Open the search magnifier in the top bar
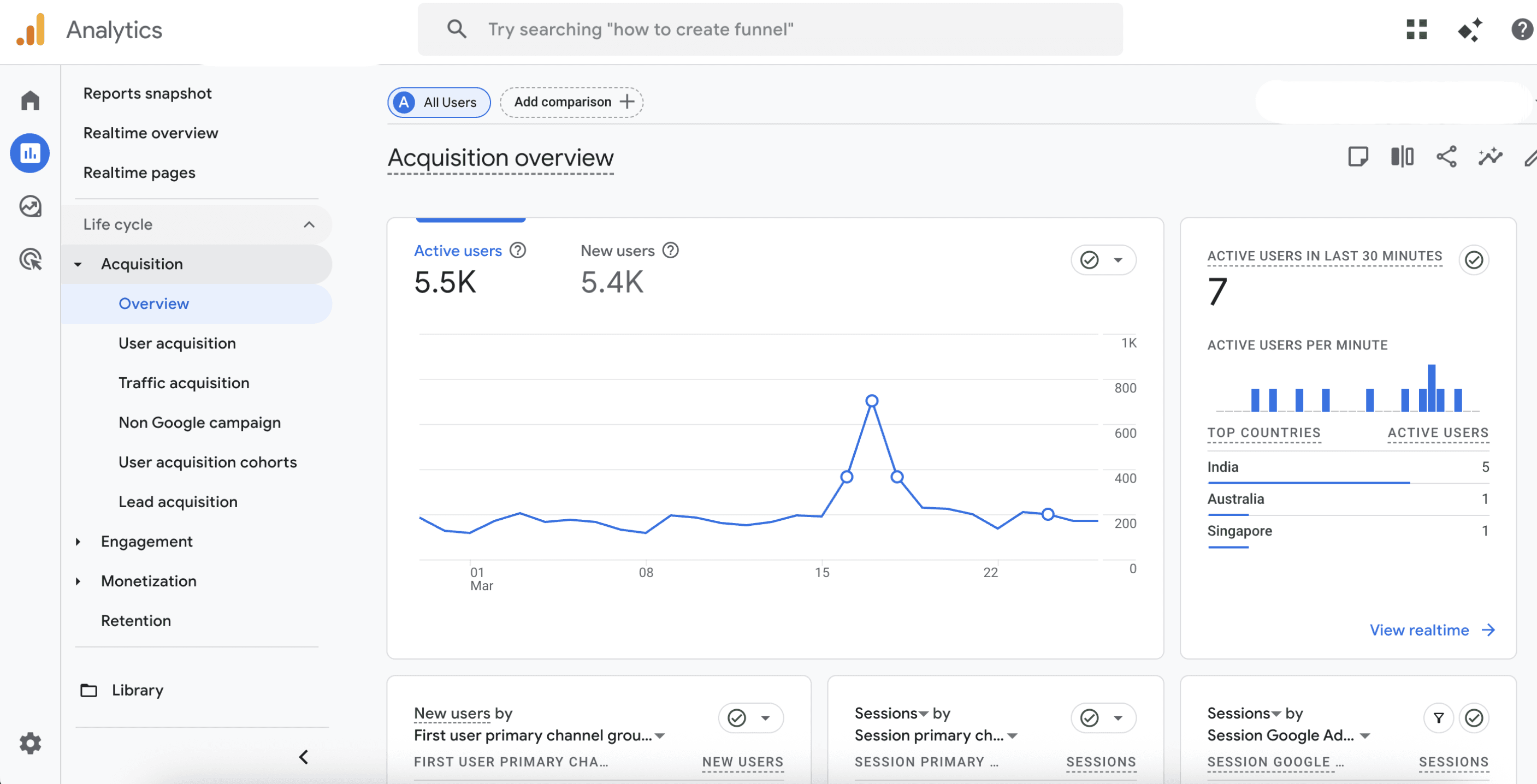The width and height of the screenshot is (1537, 784). (457, 28)
